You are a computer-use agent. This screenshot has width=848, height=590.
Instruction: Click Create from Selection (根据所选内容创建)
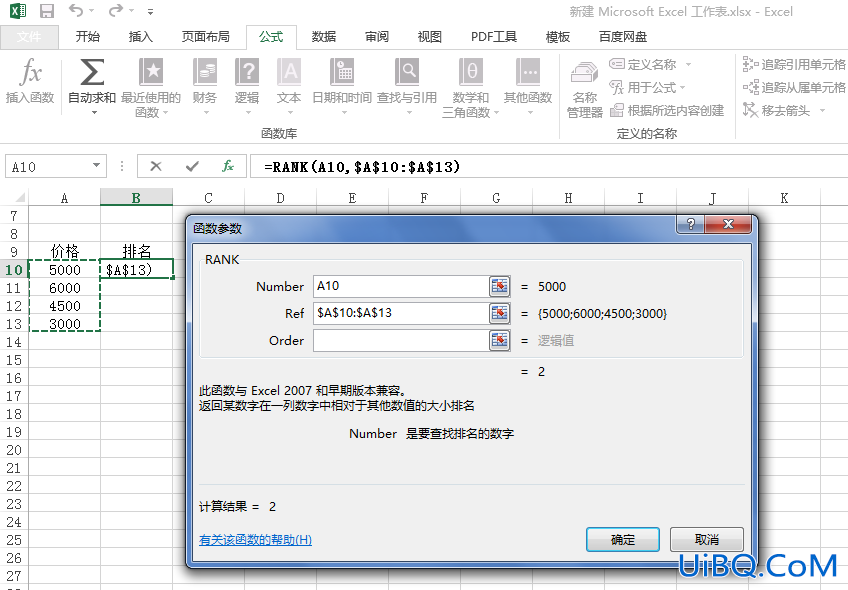click(667, 110)
